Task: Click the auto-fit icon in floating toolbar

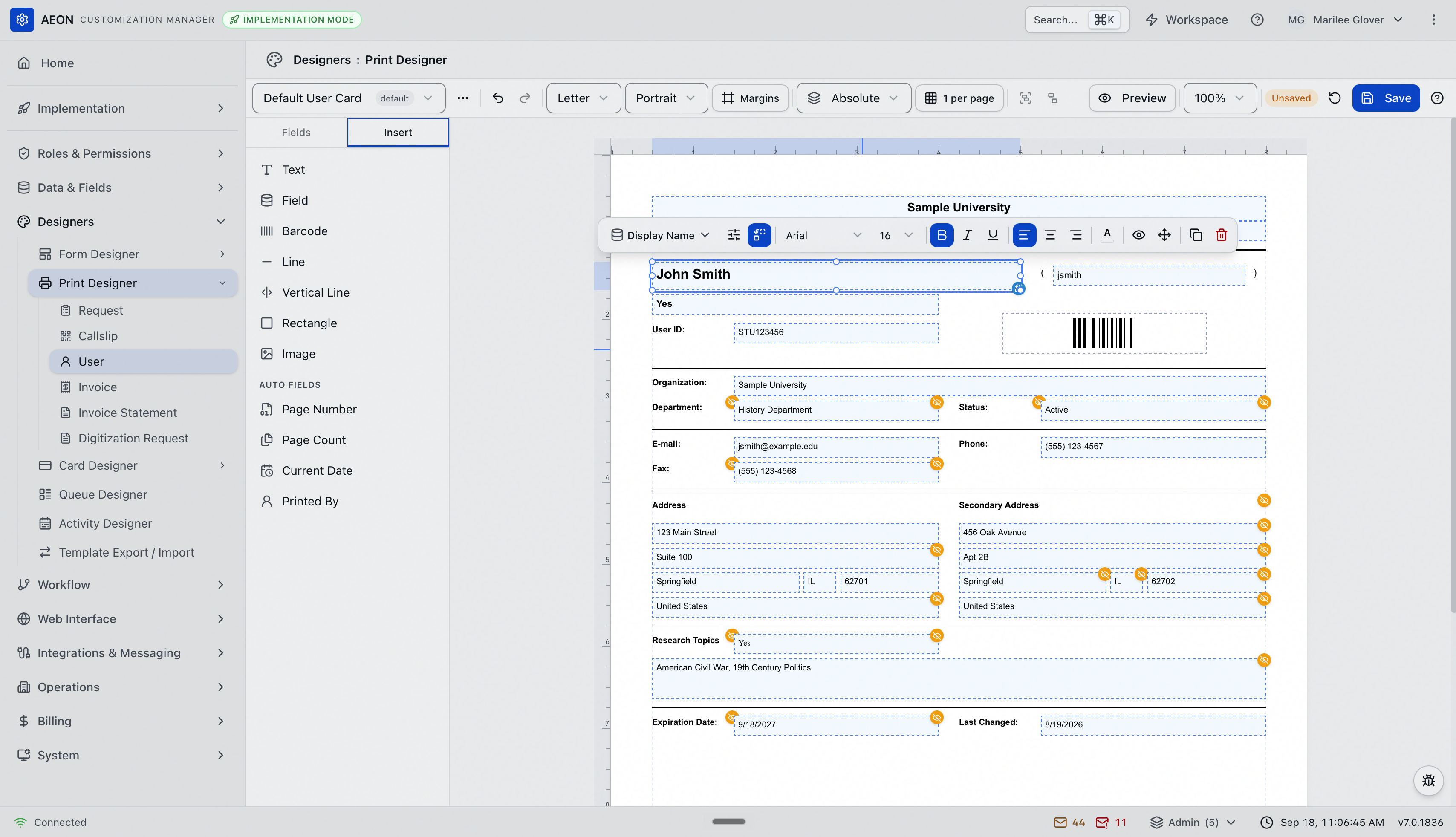Action: click(759, 235)
